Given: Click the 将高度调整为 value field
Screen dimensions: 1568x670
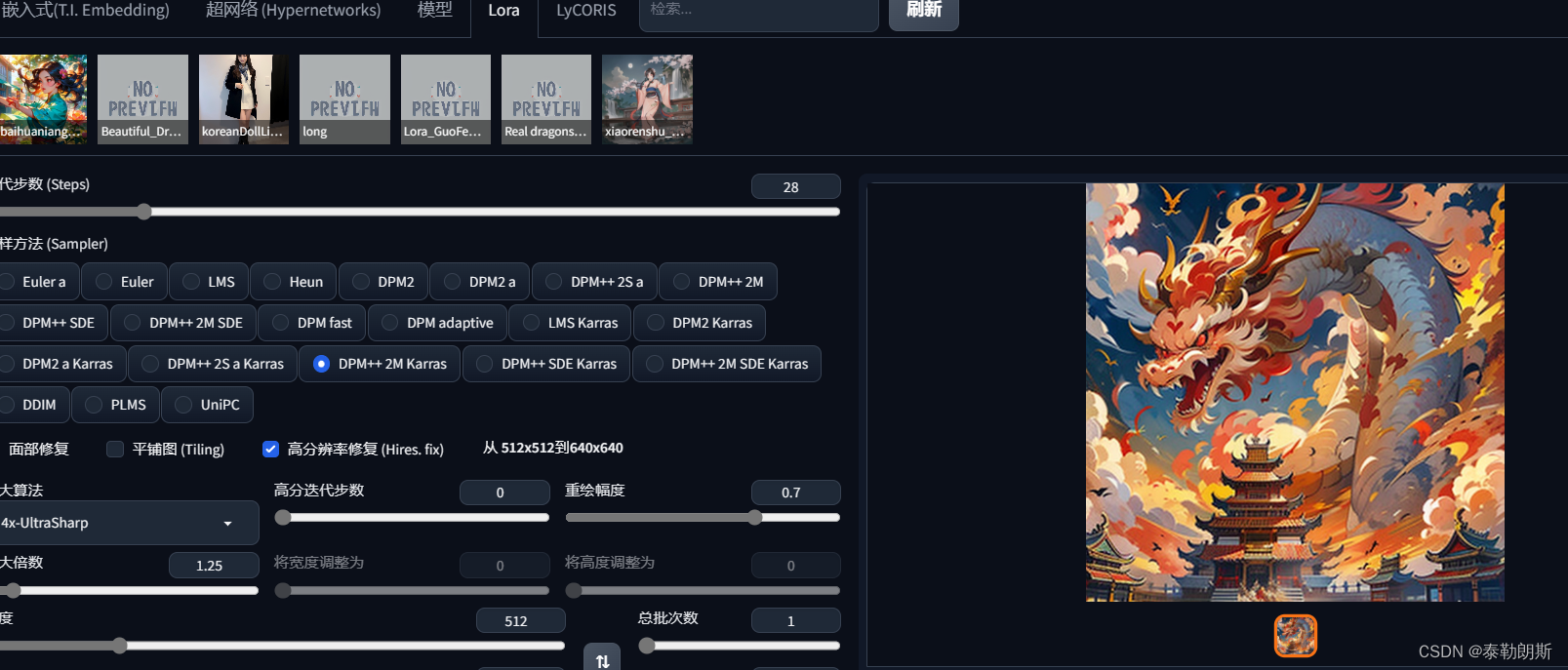Looking at the screenshot, I should 795,565.
